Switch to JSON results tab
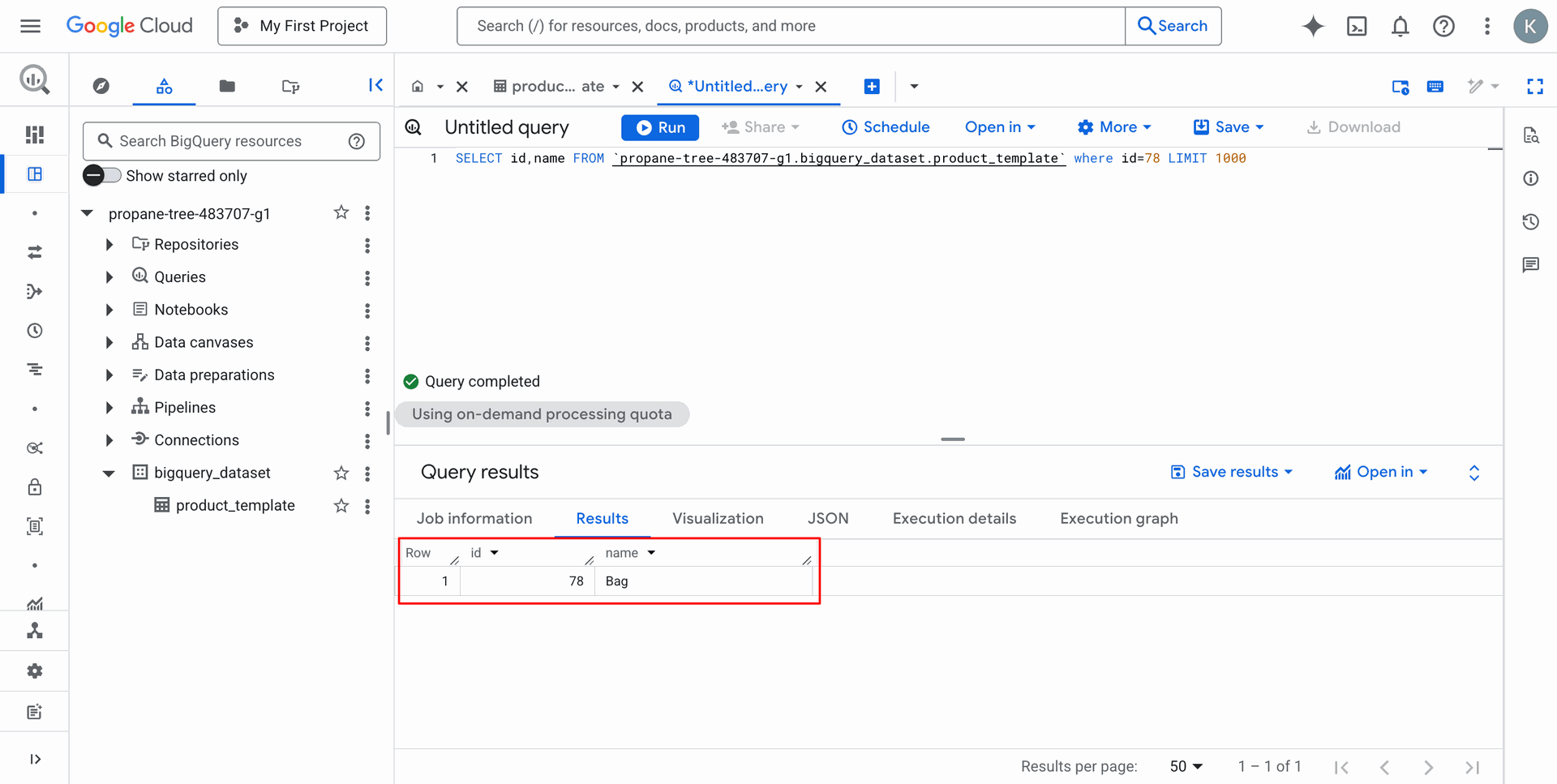 (828, 518)
